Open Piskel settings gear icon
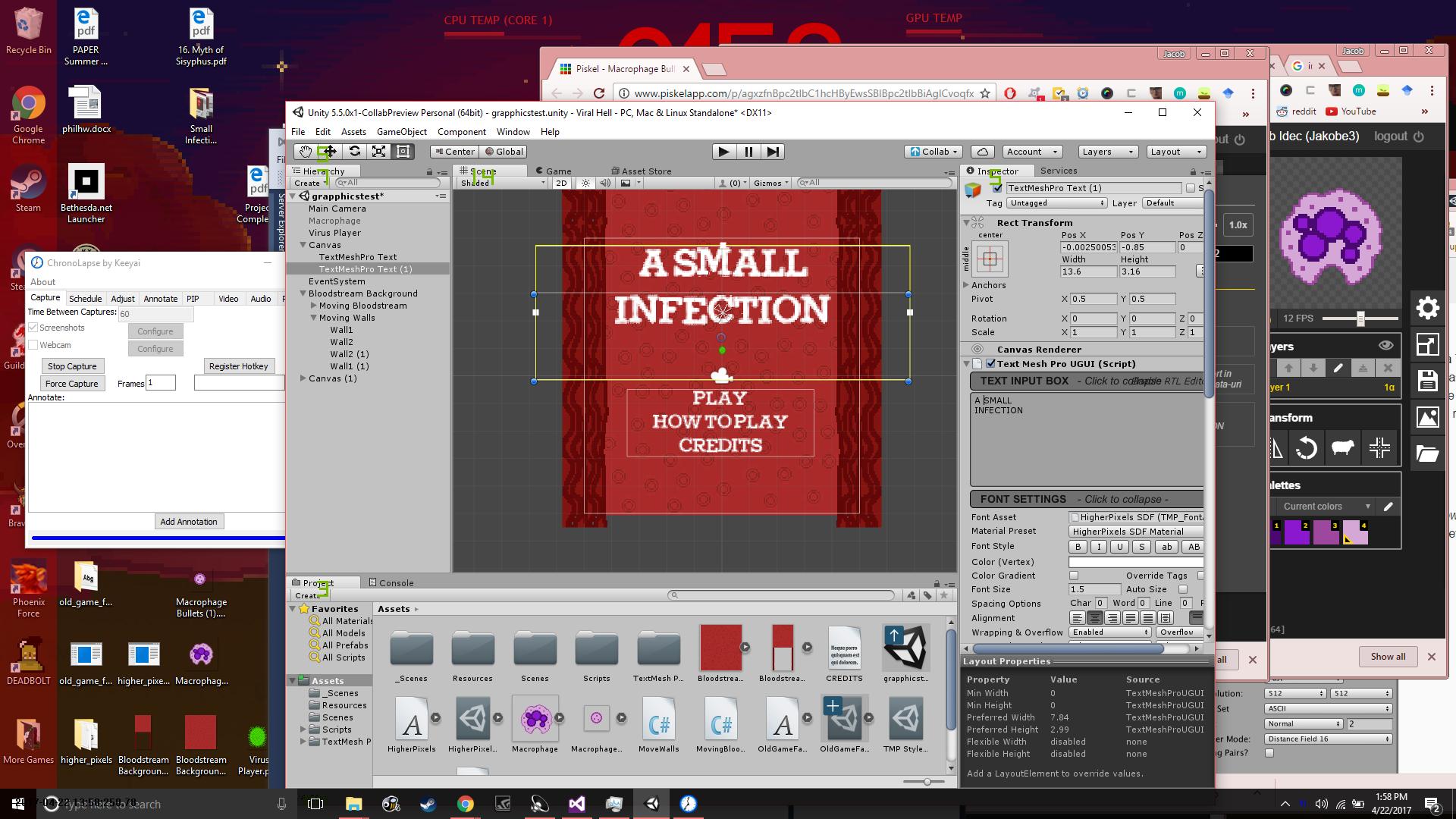 tap(1427, 308)
